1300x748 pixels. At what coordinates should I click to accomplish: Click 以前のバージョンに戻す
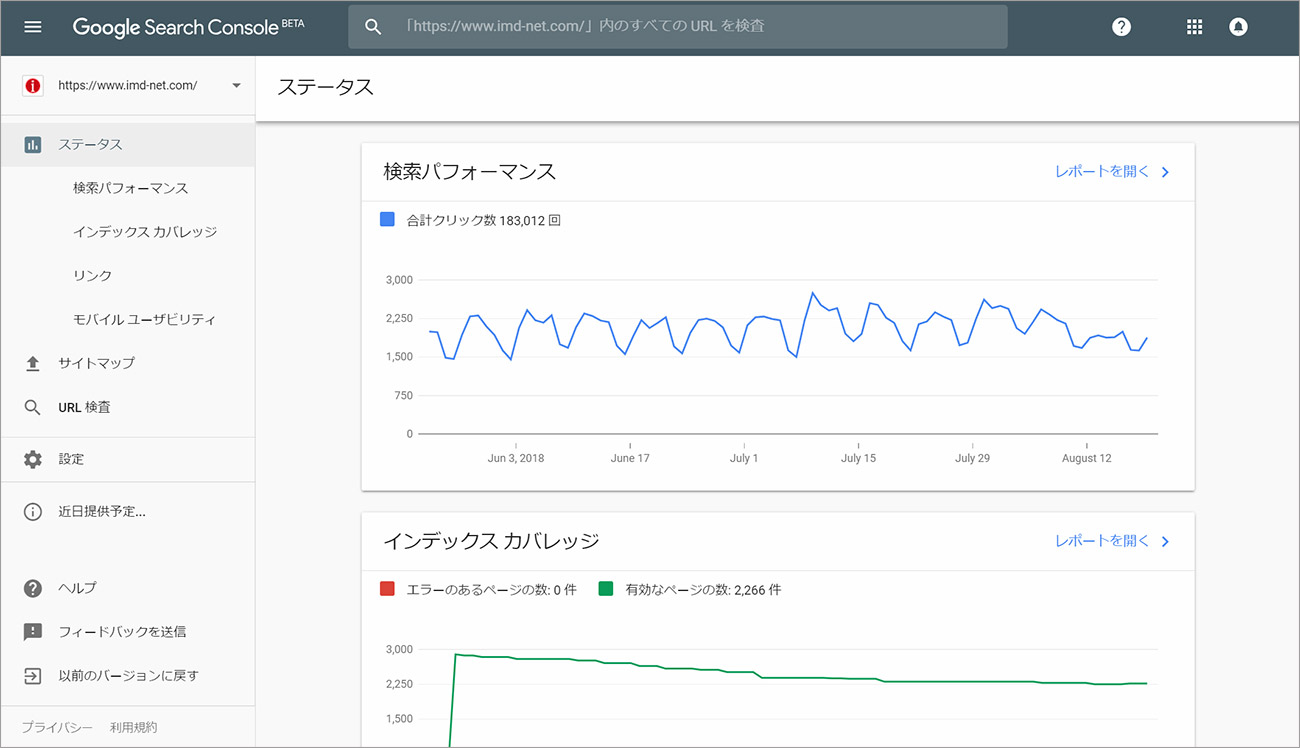tap(127, 676)
